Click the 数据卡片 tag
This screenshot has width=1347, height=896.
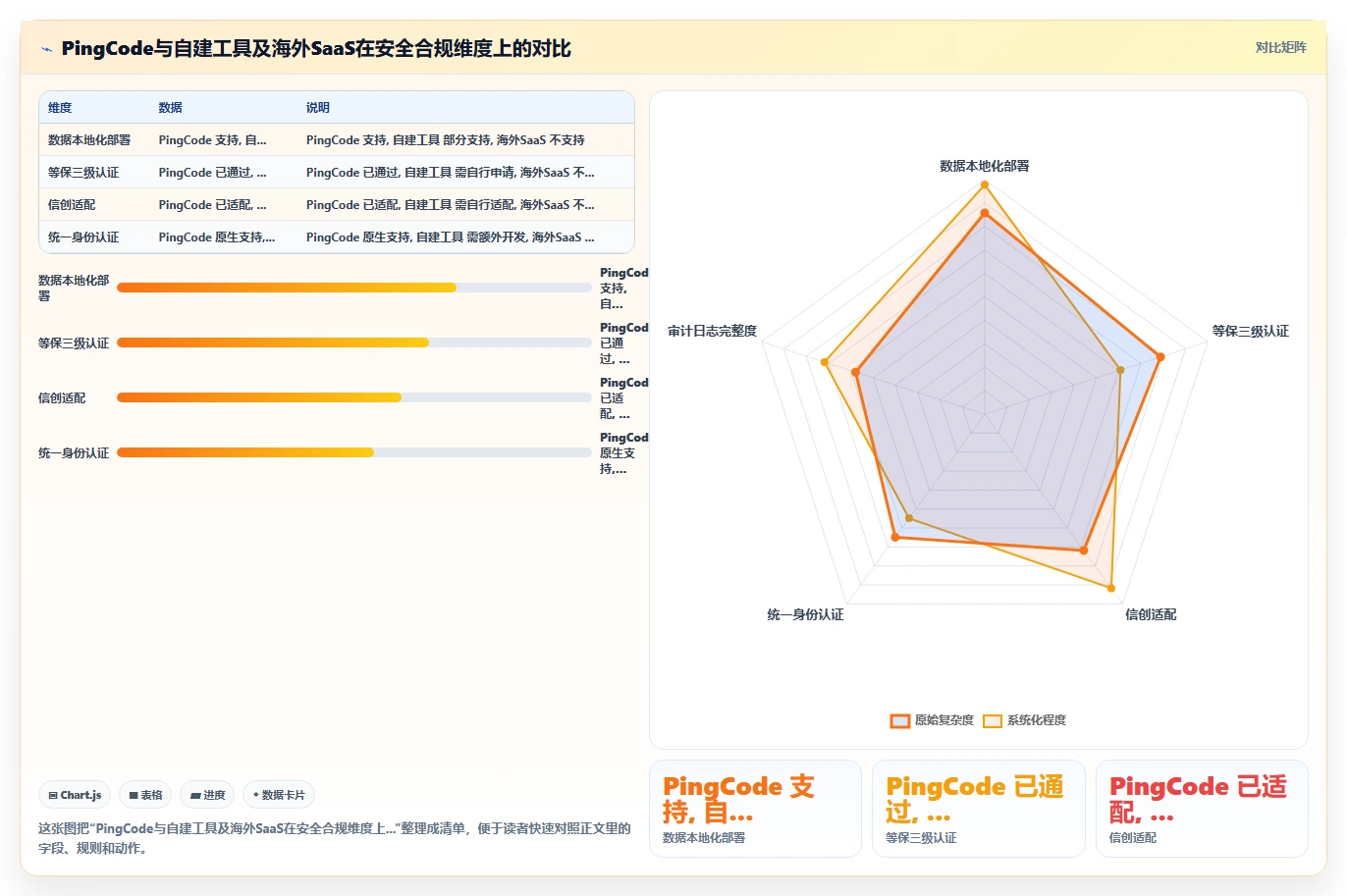coord(279,795)
